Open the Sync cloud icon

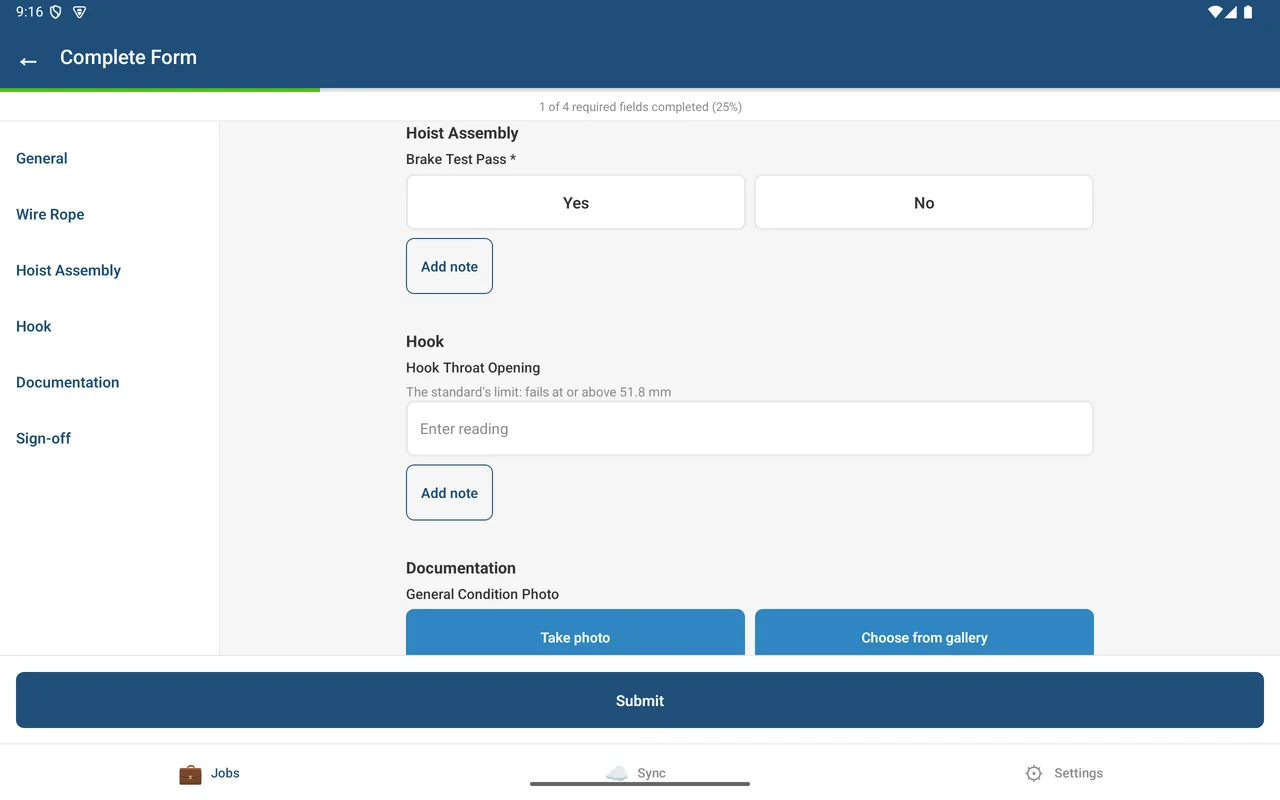[617, 773]
